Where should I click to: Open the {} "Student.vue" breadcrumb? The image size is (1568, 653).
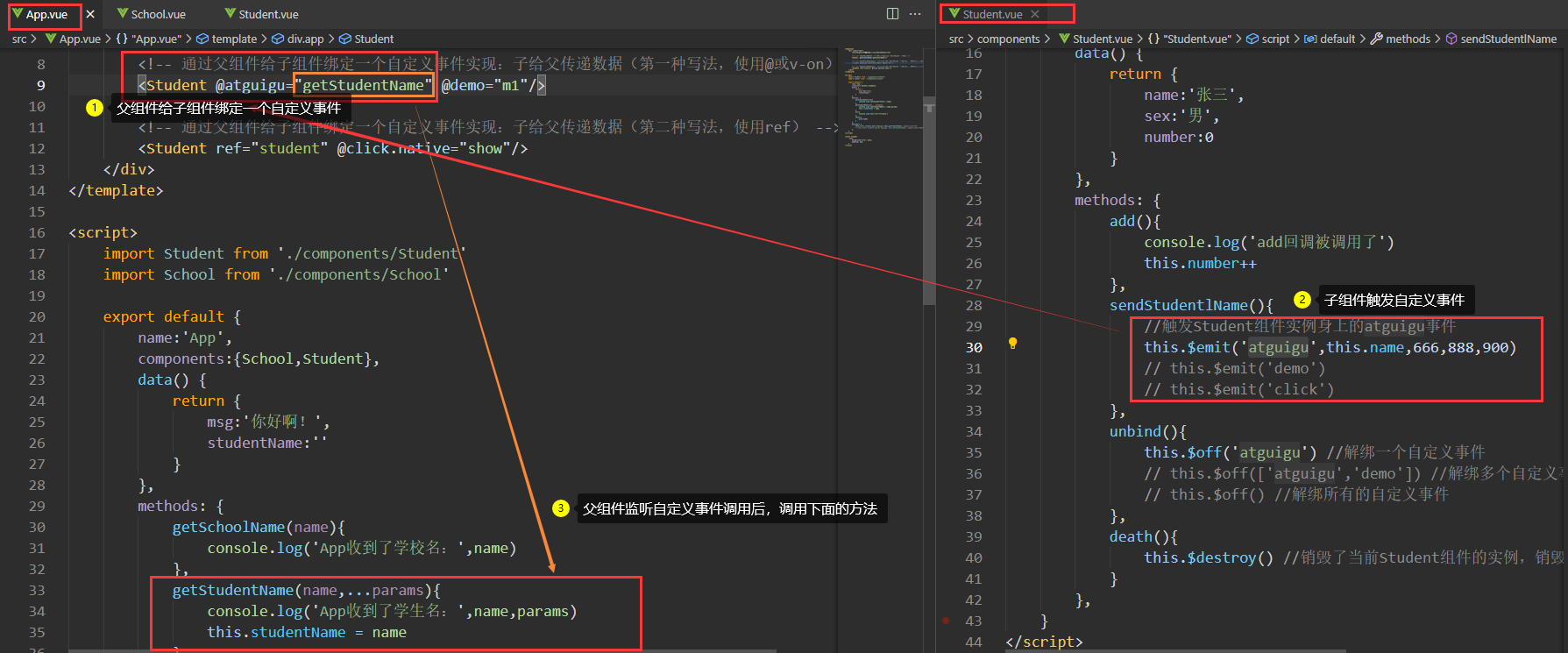pyautogui.click(x=1189, y=39)
